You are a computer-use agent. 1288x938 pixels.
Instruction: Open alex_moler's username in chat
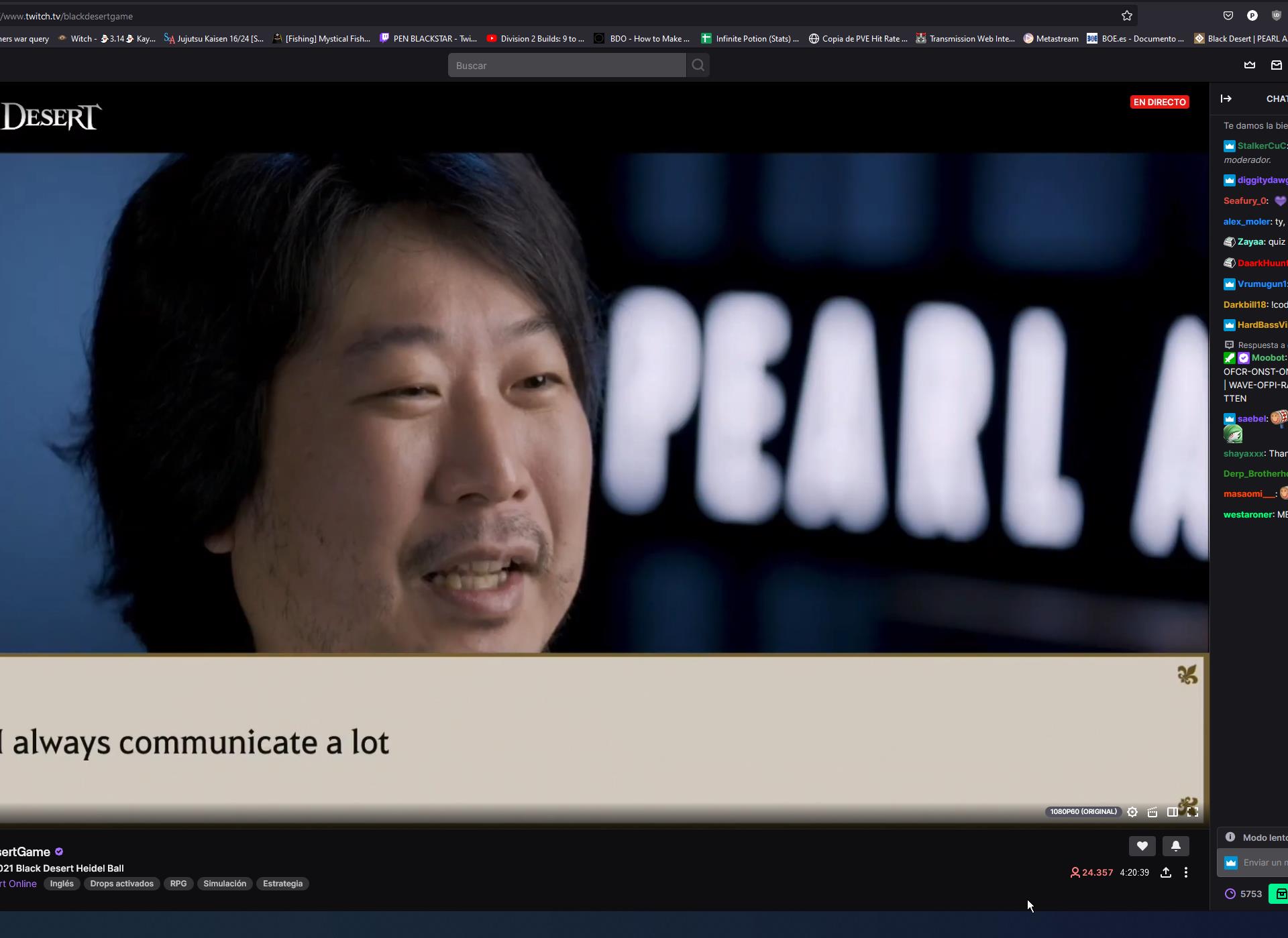1246,221
